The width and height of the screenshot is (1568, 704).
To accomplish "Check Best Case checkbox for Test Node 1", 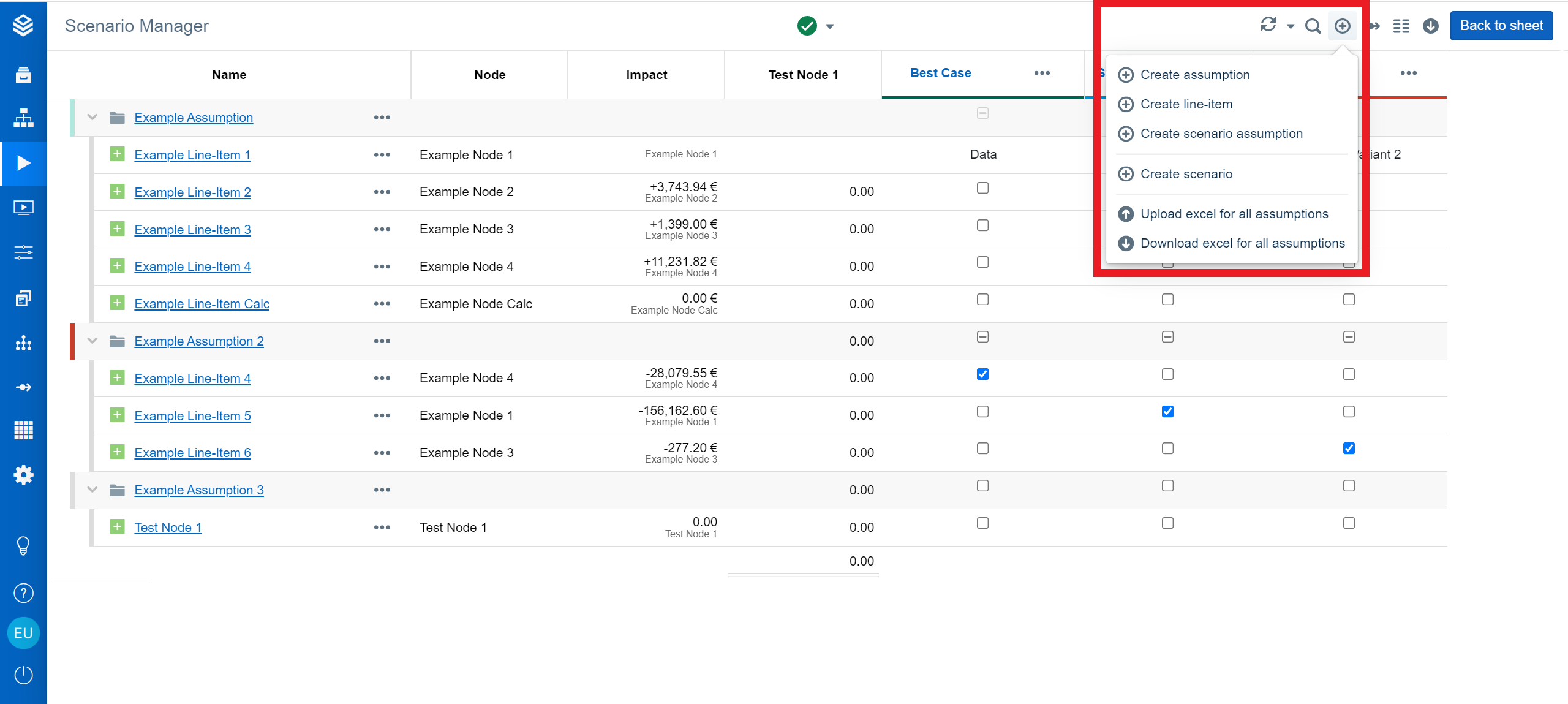I will click(x=982, y=523).
